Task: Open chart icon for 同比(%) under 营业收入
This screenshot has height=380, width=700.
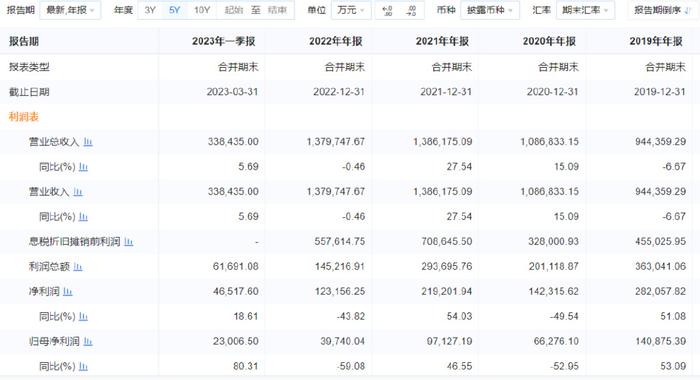Action: click(83, 217)
